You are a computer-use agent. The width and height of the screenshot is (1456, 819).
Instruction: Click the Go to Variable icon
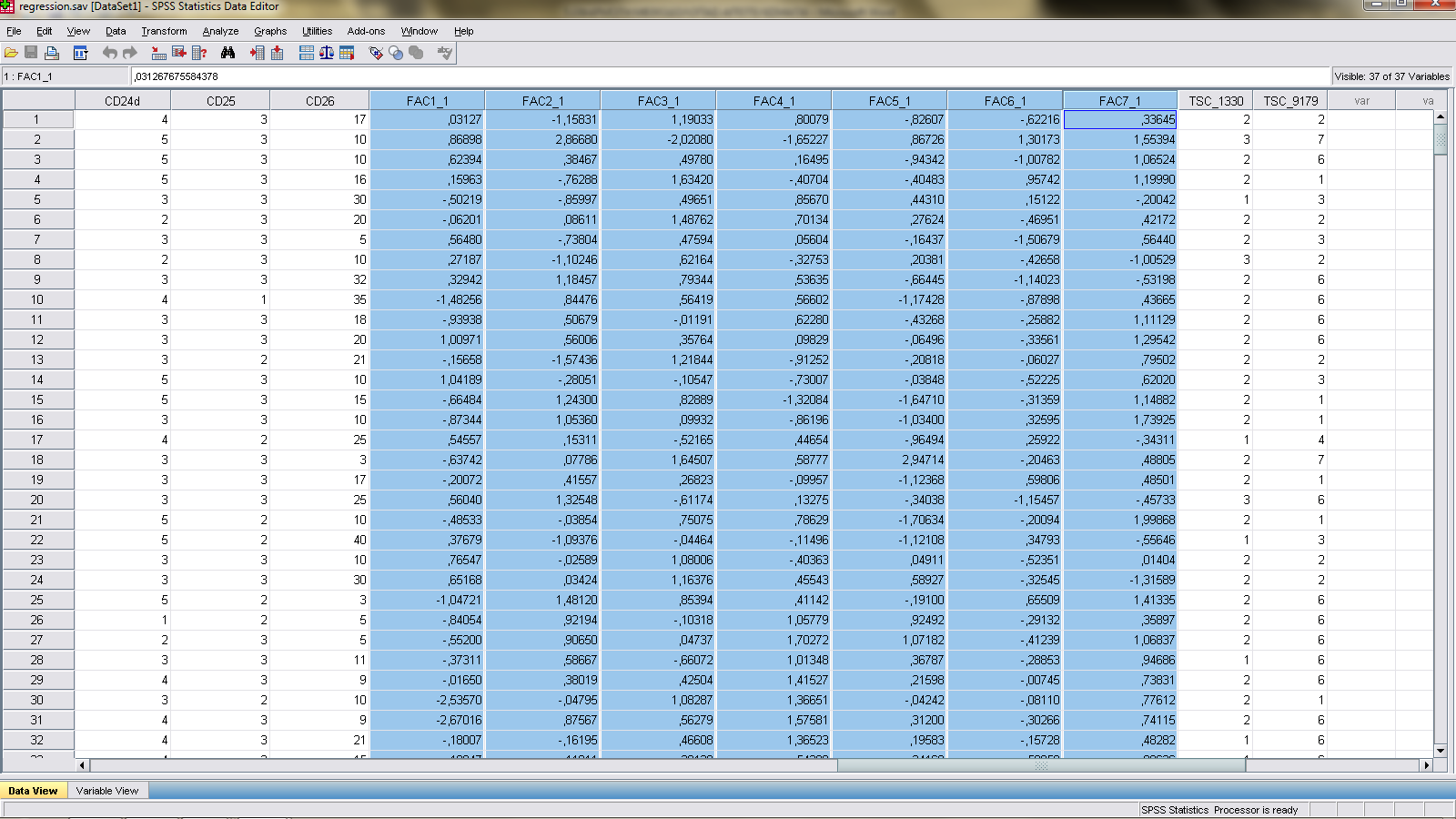point(179,53)
